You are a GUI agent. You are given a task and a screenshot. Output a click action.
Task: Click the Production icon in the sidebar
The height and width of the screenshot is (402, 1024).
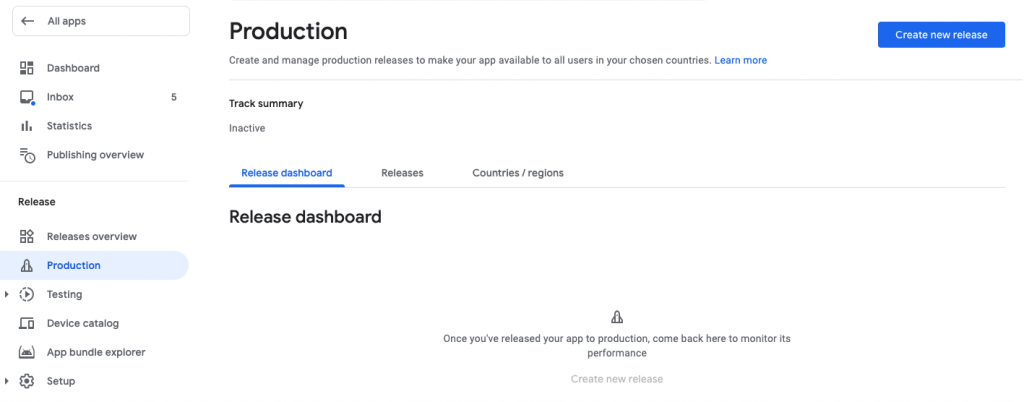point(27,266)
